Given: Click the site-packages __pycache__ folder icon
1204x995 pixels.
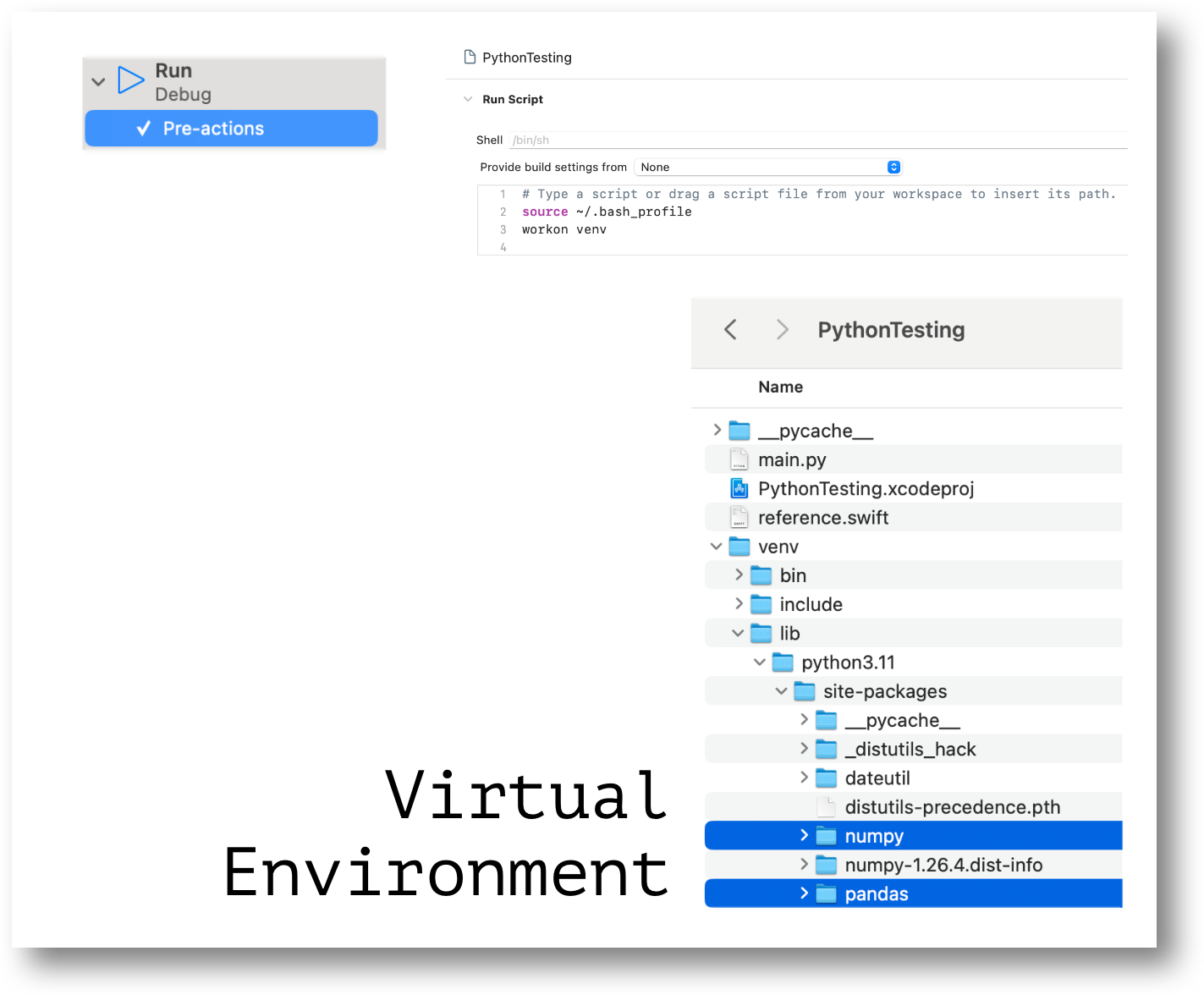Looking at the screenshot, I should point(827,720).
